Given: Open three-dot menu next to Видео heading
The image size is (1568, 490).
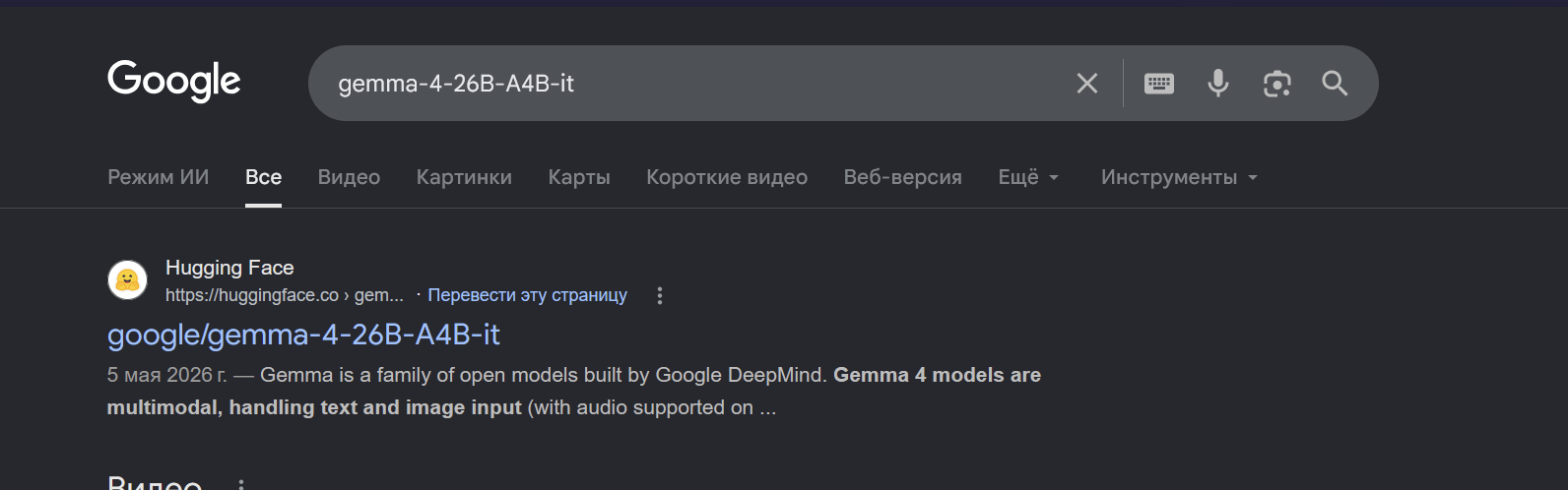Looking at the screenshot, I should 240,484.
